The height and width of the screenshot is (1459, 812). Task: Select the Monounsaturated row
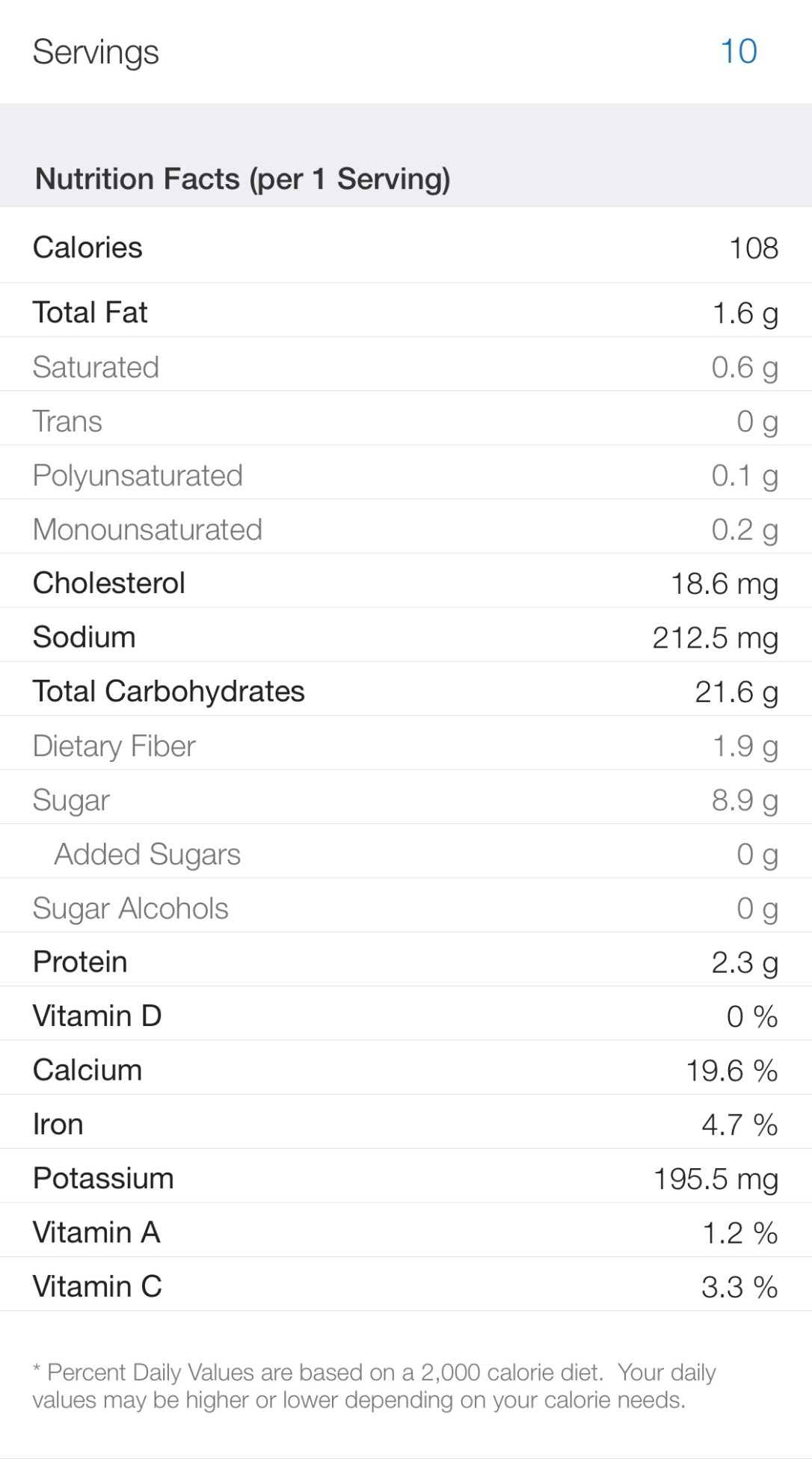pos(406,529)
